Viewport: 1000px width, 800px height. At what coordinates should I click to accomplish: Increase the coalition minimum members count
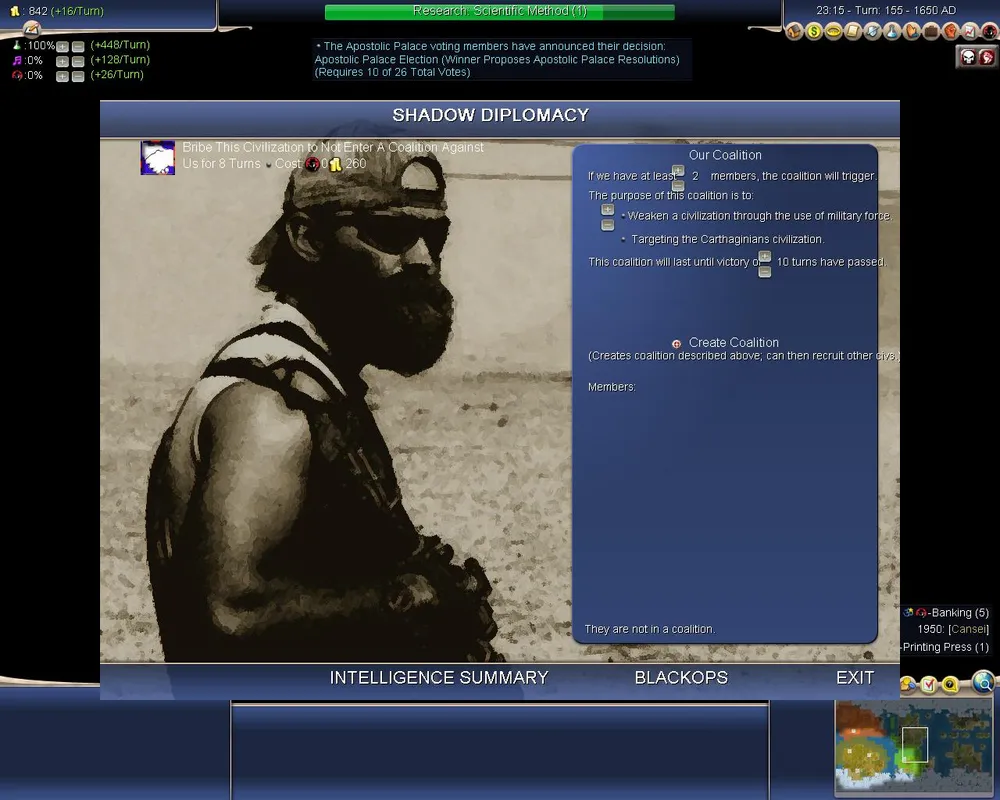coord(678,170)
